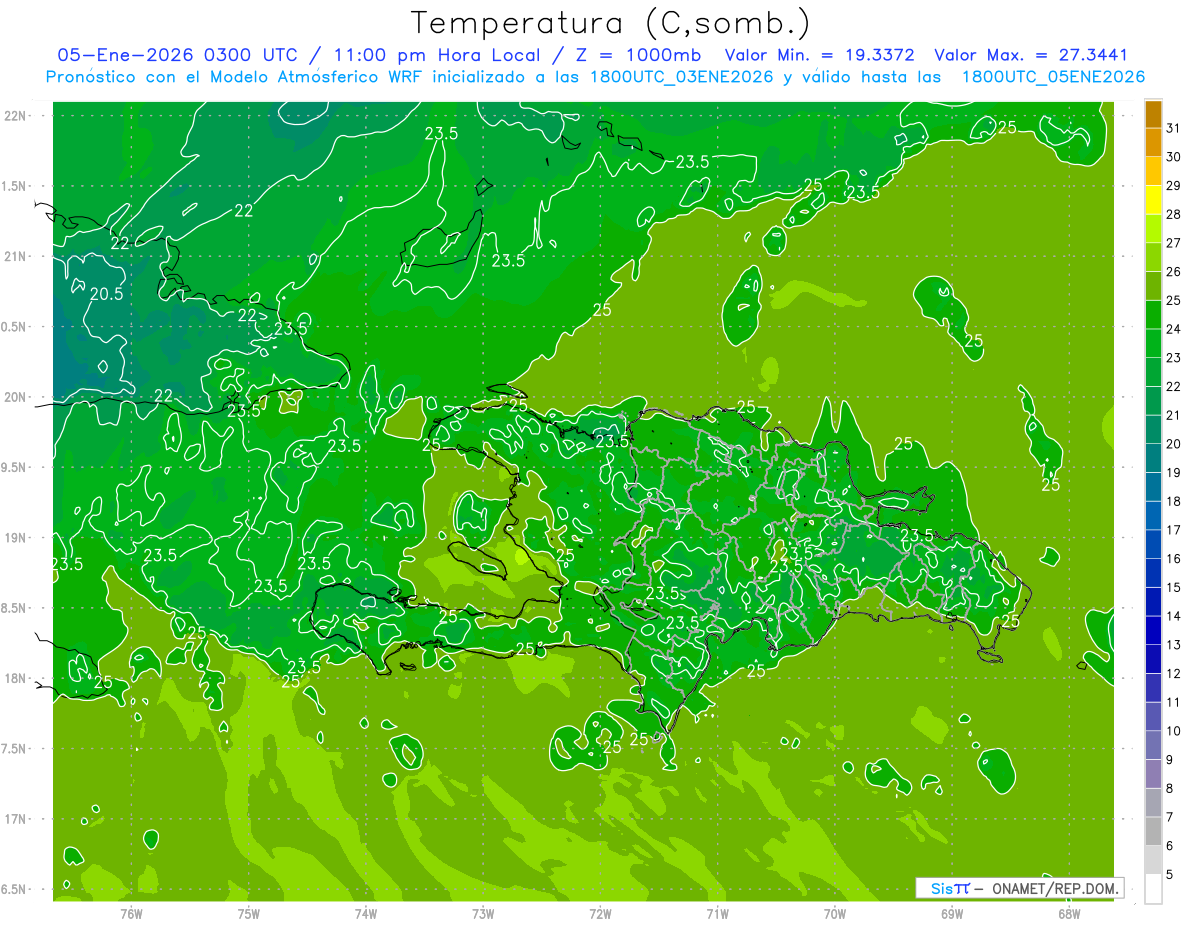This screenshot has height=927, width=1200.
Task: Click the 70W longitude axis label
Action: pyautogui.click(x=835, y=914)
